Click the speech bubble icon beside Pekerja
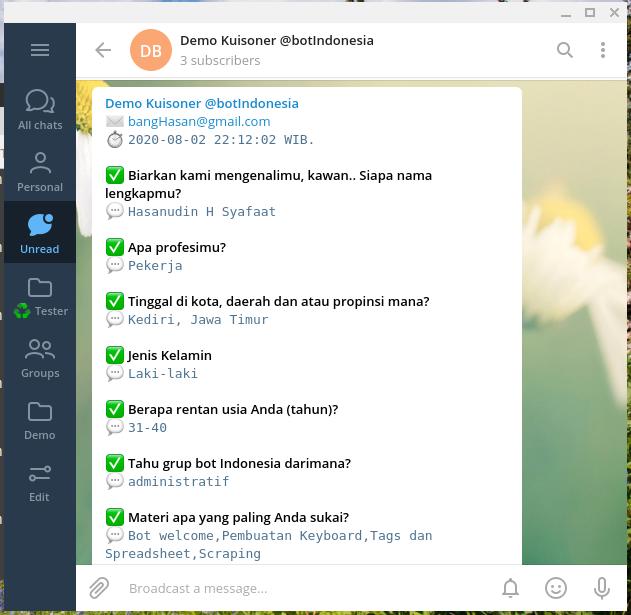Image resolution: width=631 pixels, height=615 pixels. click(x=115, y=265)
